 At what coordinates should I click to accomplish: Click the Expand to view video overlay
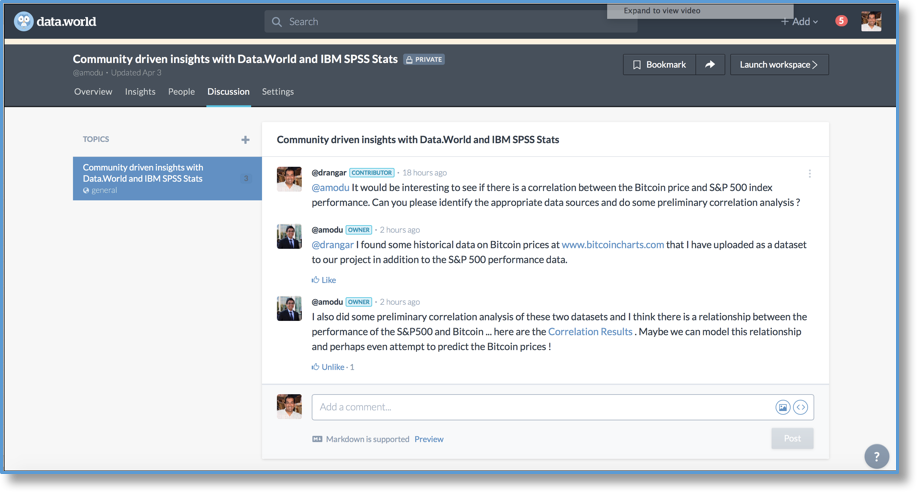(x=700, y=11)
